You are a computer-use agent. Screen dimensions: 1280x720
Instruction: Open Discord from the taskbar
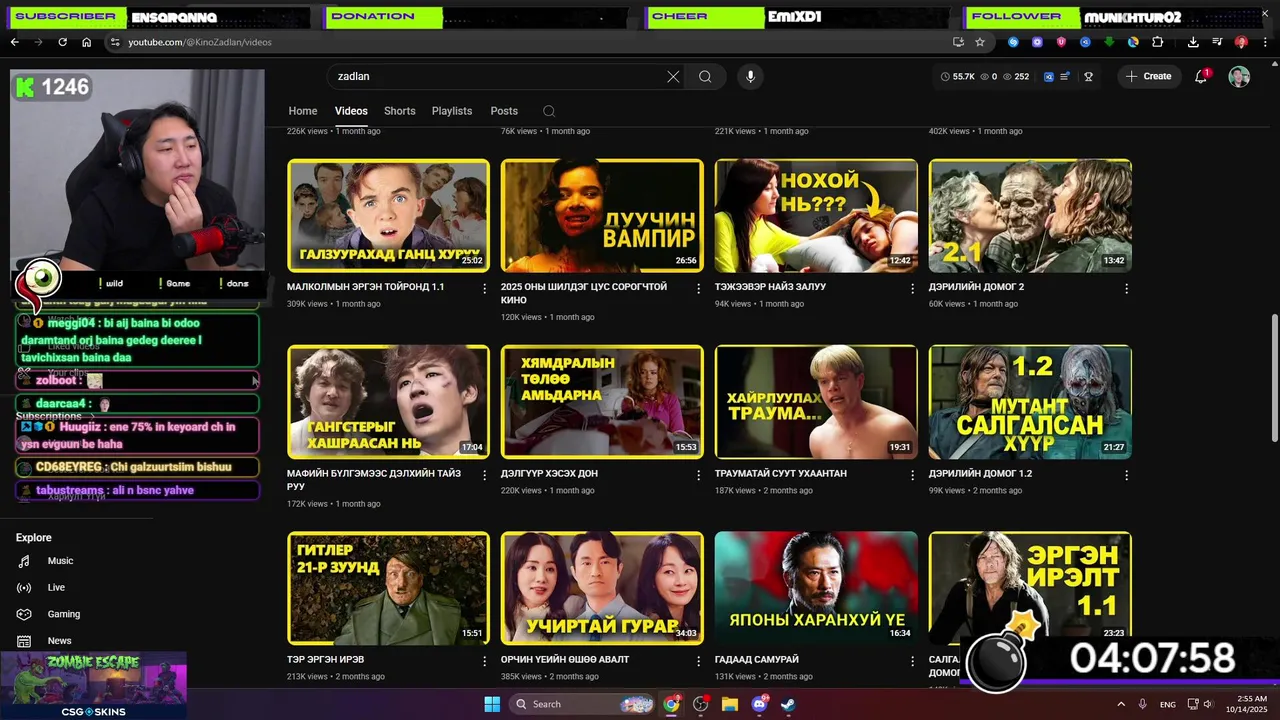pyautogui.click(x=759, y=704)
